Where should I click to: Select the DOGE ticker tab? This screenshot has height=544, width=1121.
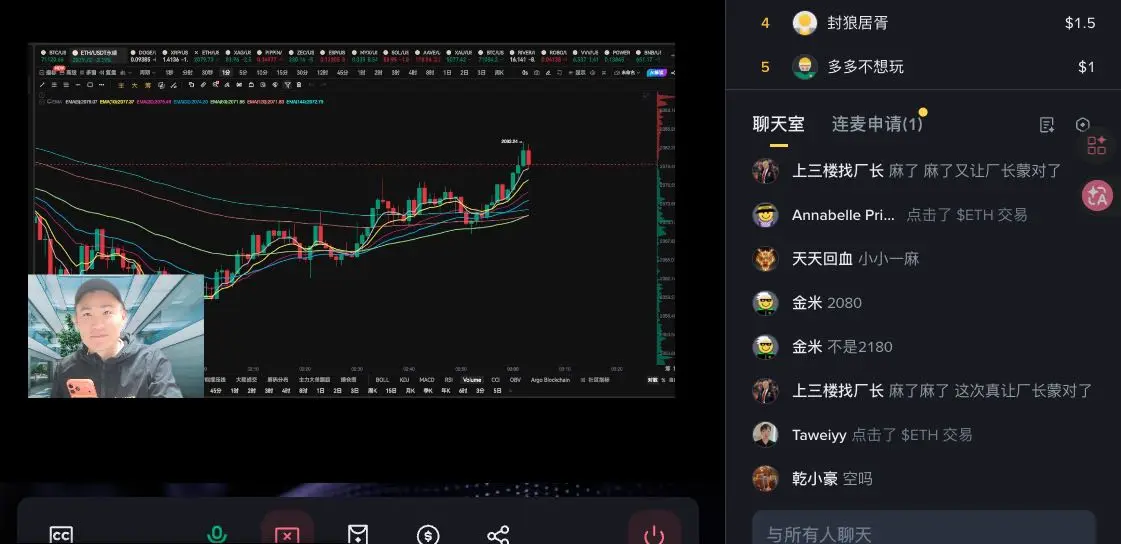143,56
